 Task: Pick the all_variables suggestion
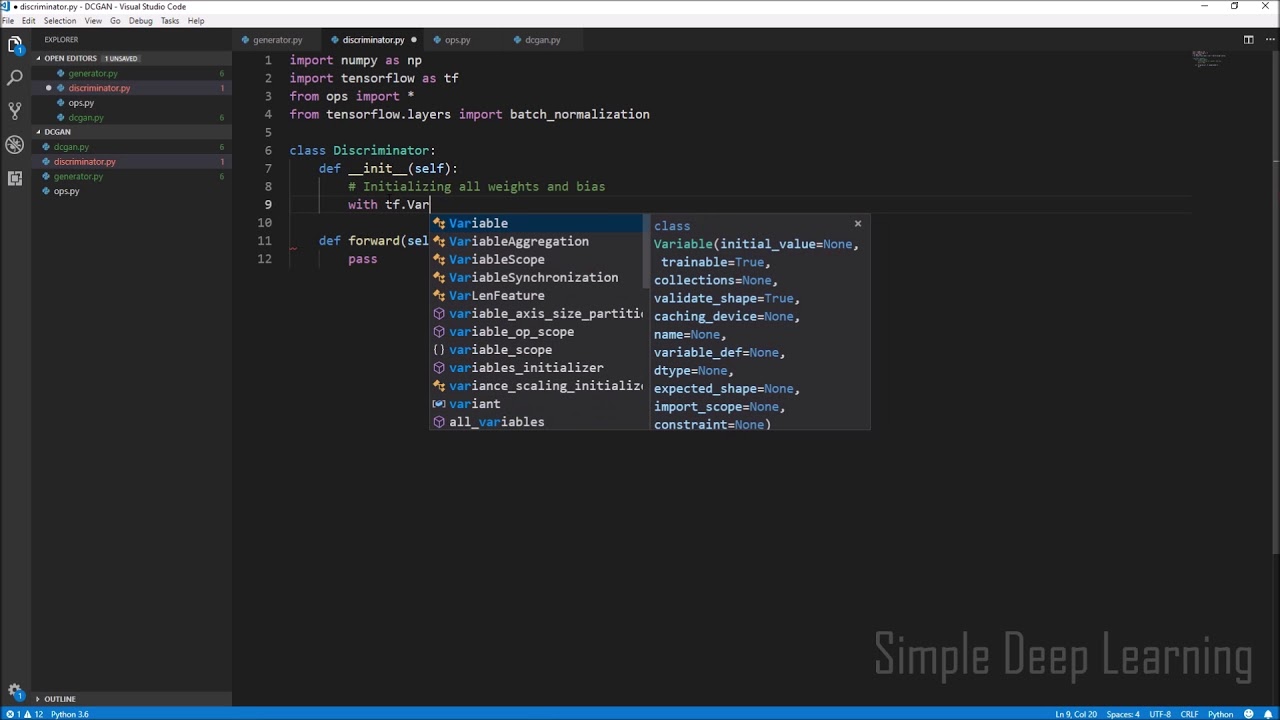(x=537, y=422)
